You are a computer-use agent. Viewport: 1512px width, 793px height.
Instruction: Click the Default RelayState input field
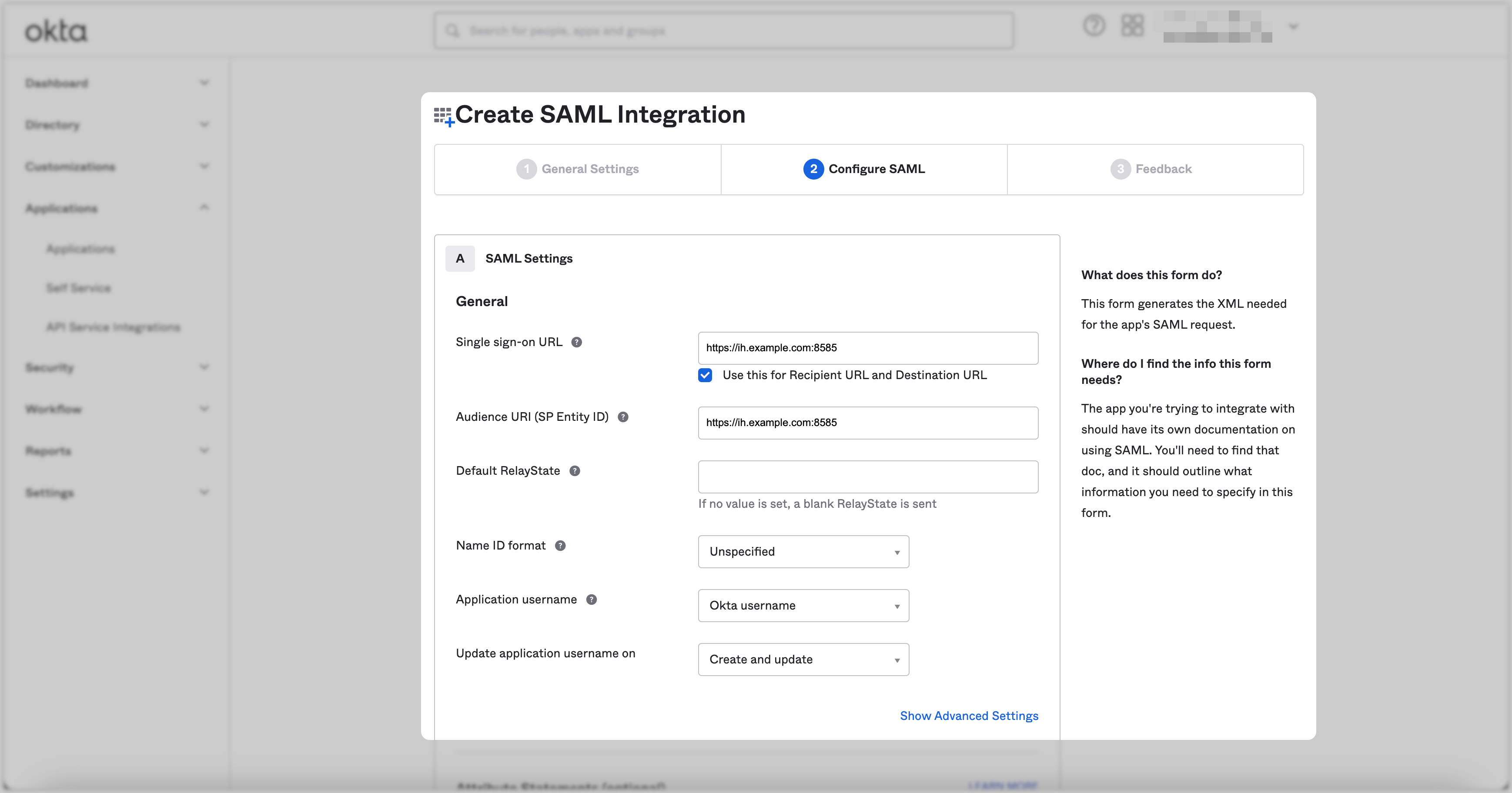[867, 477]
